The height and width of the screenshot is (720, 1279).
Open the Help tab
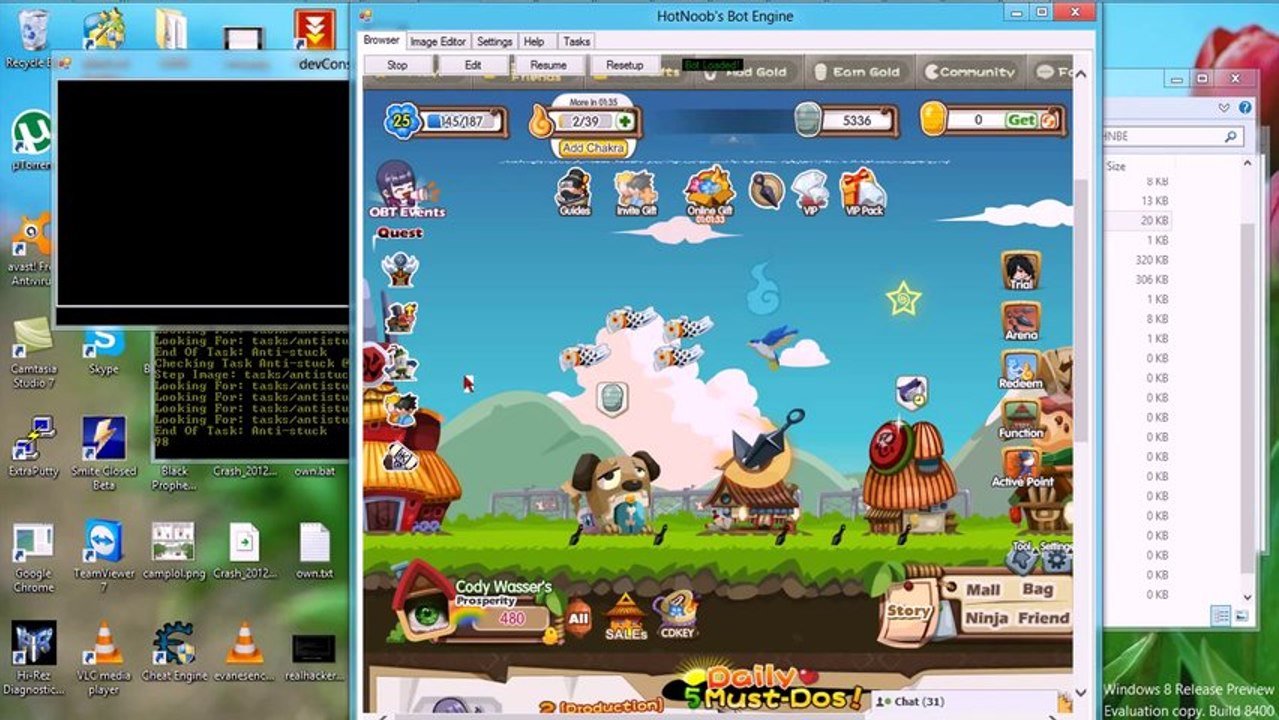point(534,42)
